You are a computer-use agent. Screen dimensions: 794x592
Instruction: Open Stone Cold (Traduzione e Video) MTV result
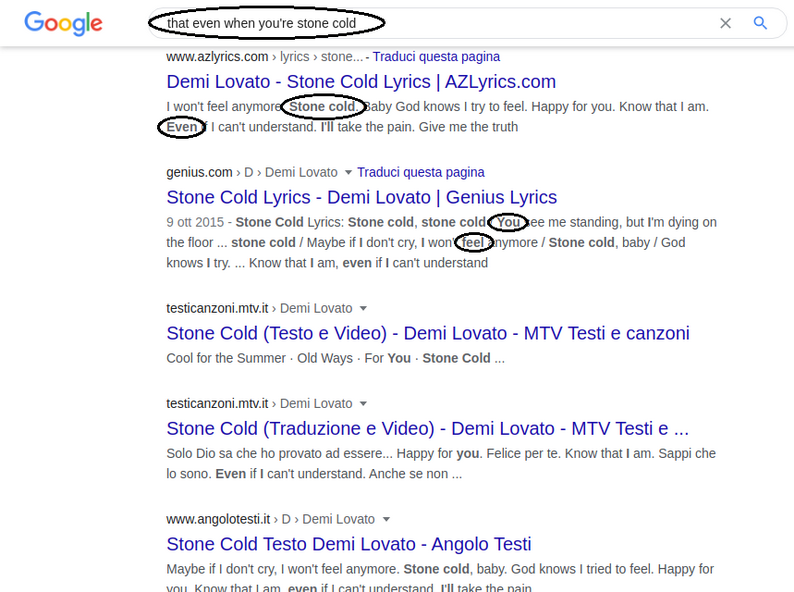[427, 428]
